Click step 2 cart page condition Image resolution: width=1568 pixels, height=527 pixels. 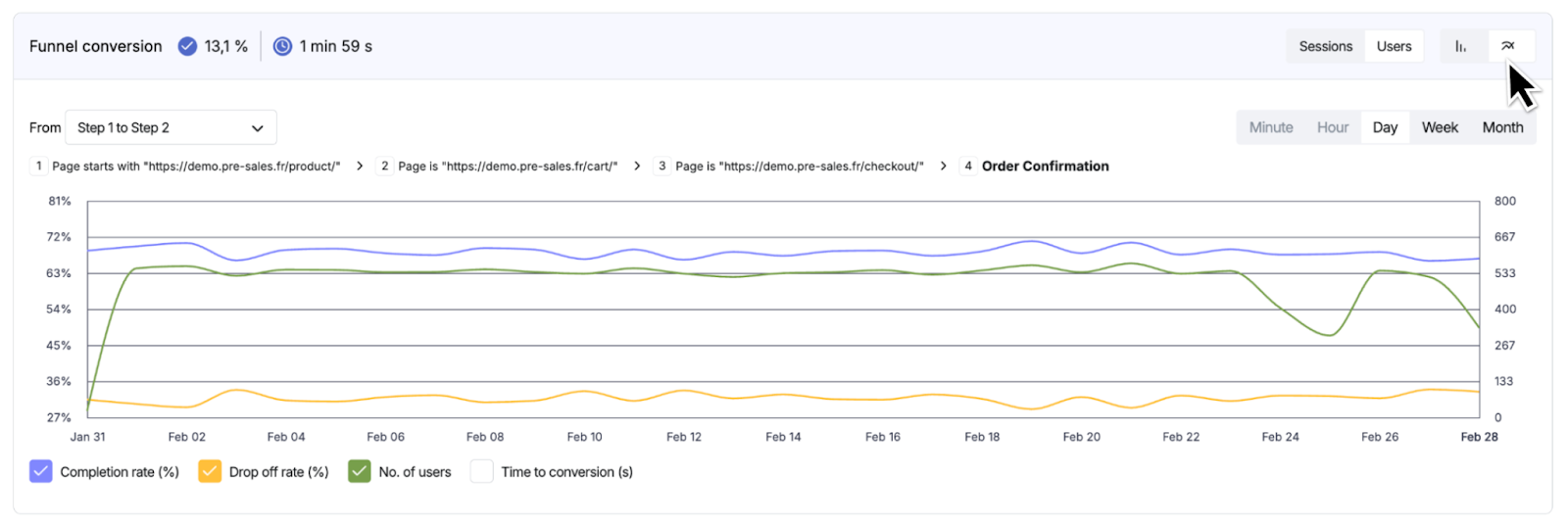508,167
